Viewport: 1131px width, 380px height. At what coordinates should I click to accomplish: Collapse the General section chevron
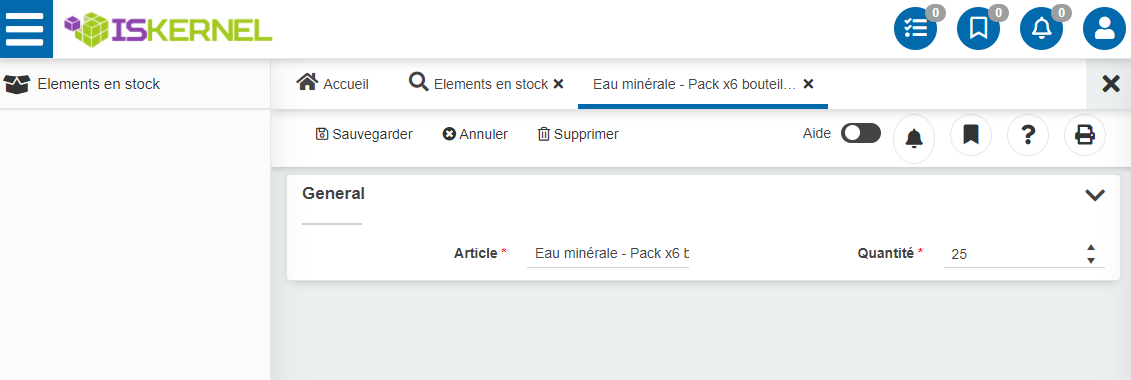1095,195
